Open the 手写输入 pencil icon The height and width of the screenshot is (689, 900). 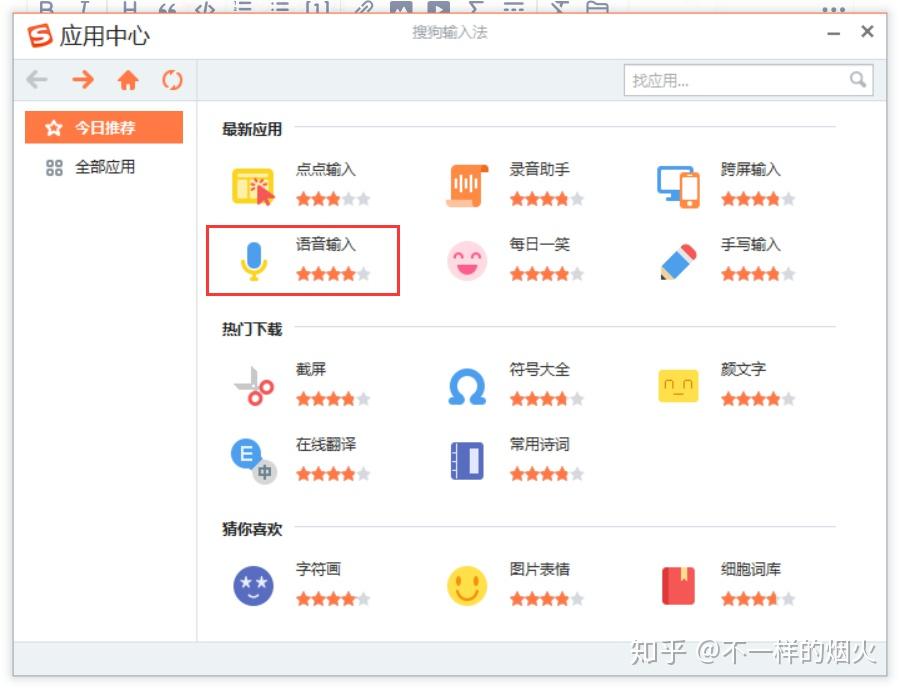tap(678, 261)
